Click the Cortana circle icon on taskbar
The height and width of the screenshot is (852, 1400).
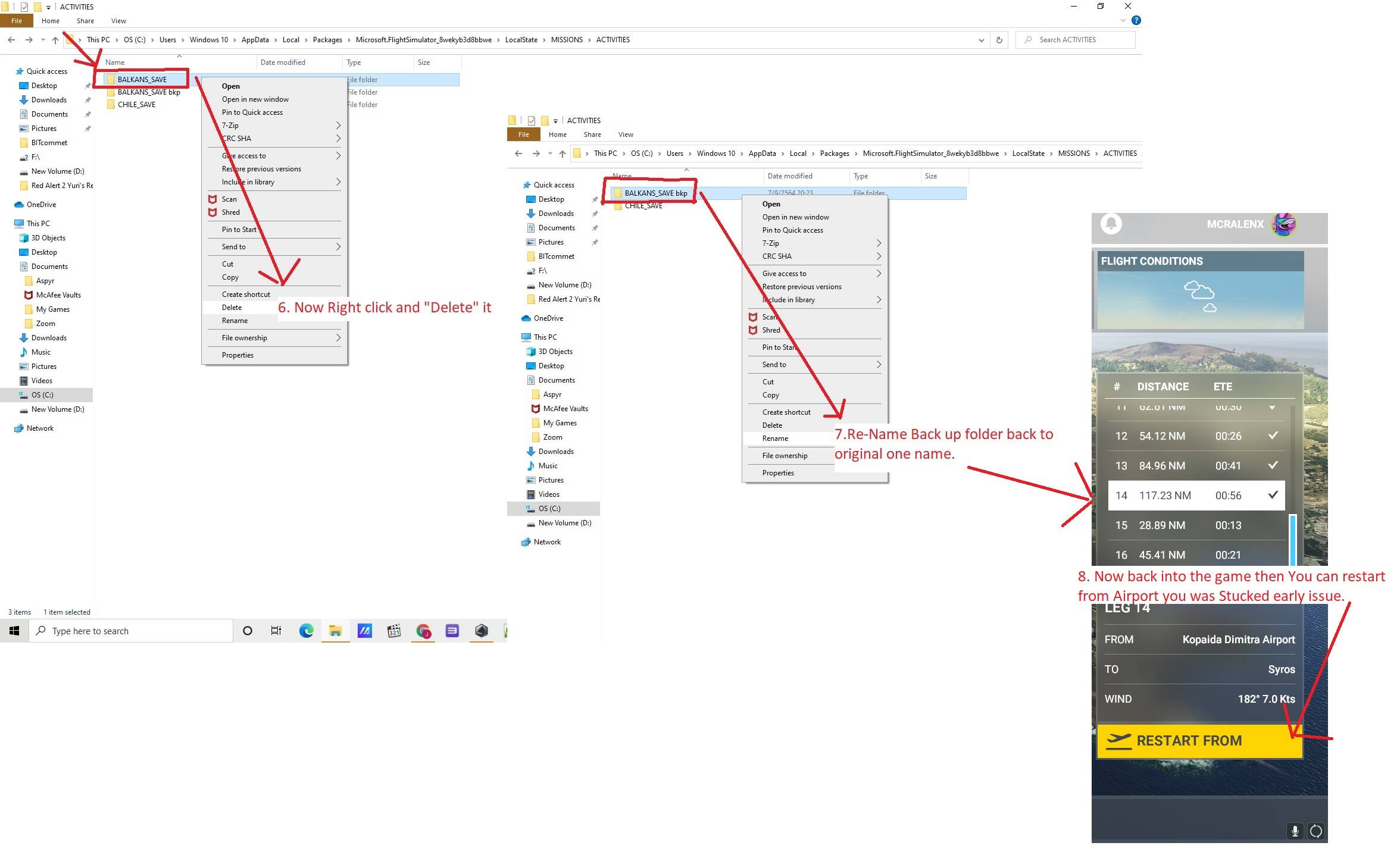248,631
